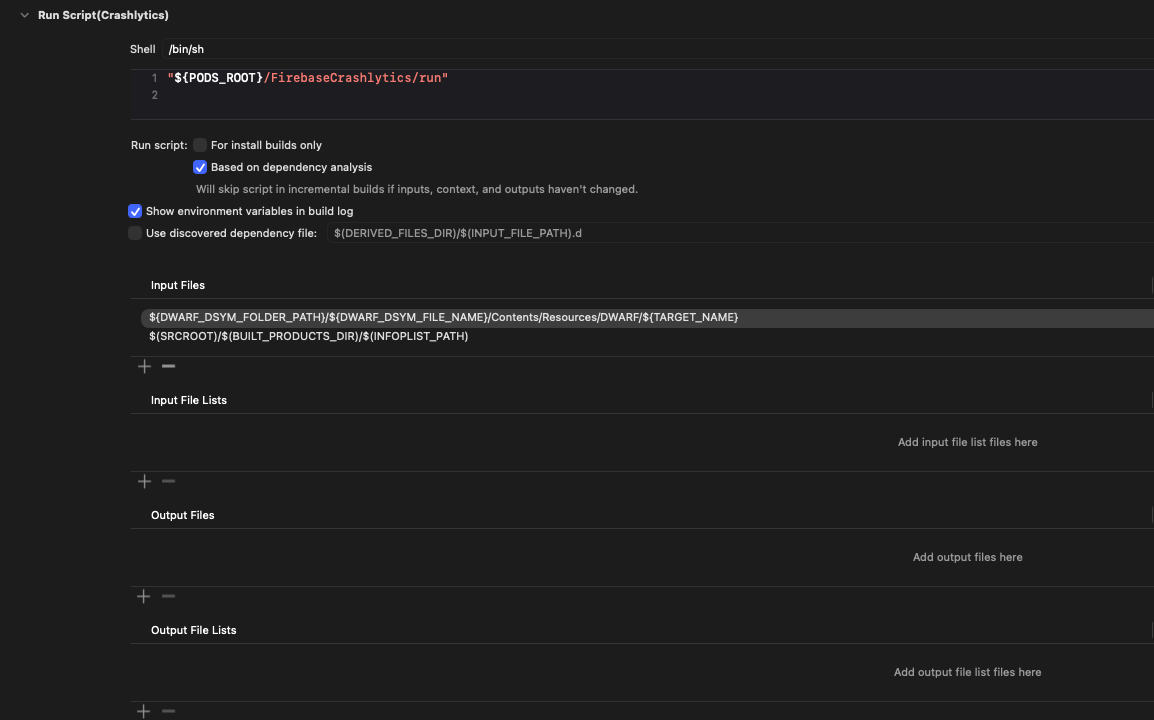Click the Run Script(Crashlytics) title

coord(104,15)
